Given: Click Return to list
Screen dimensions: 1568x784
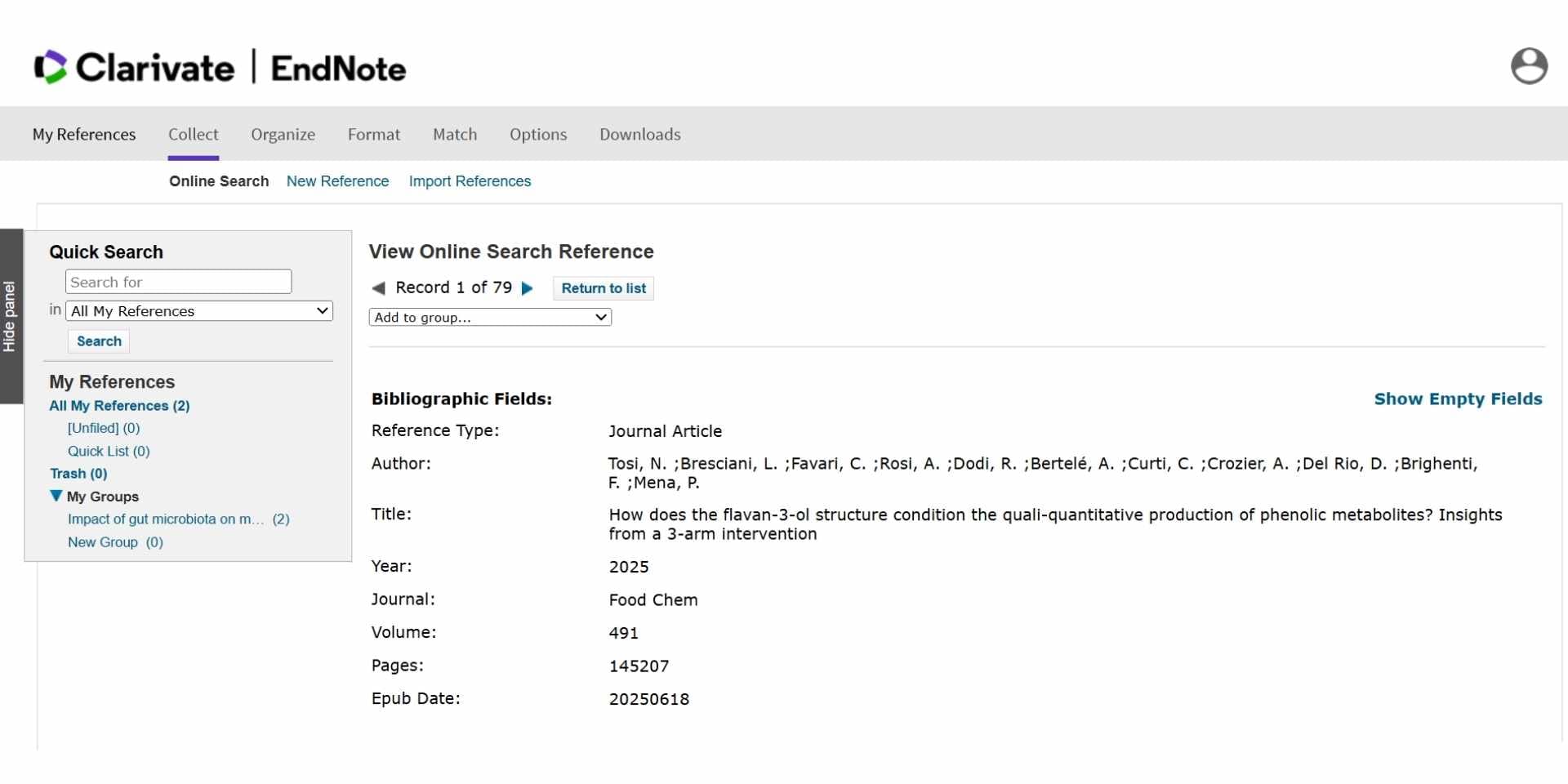Looking at the screenshot, I should click(x=602, y=287).
